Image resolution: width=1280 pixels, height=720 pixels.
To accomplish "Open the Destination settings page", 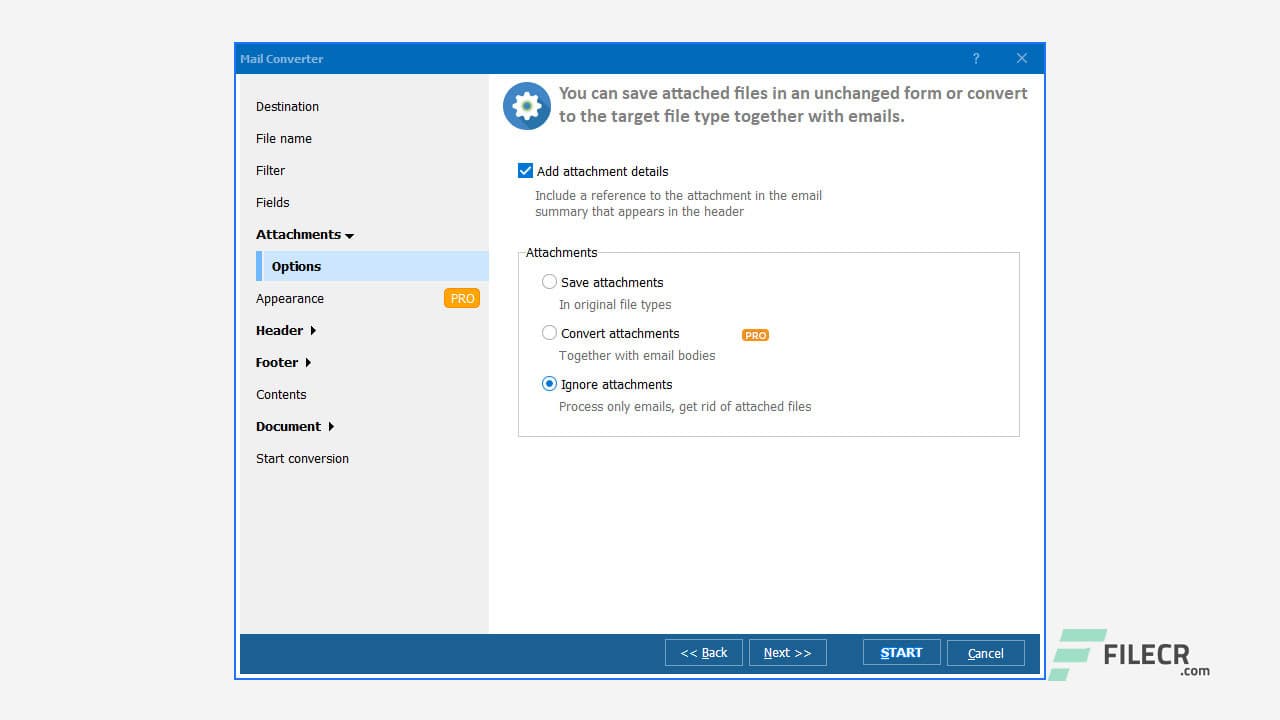I will pos(287,106).
